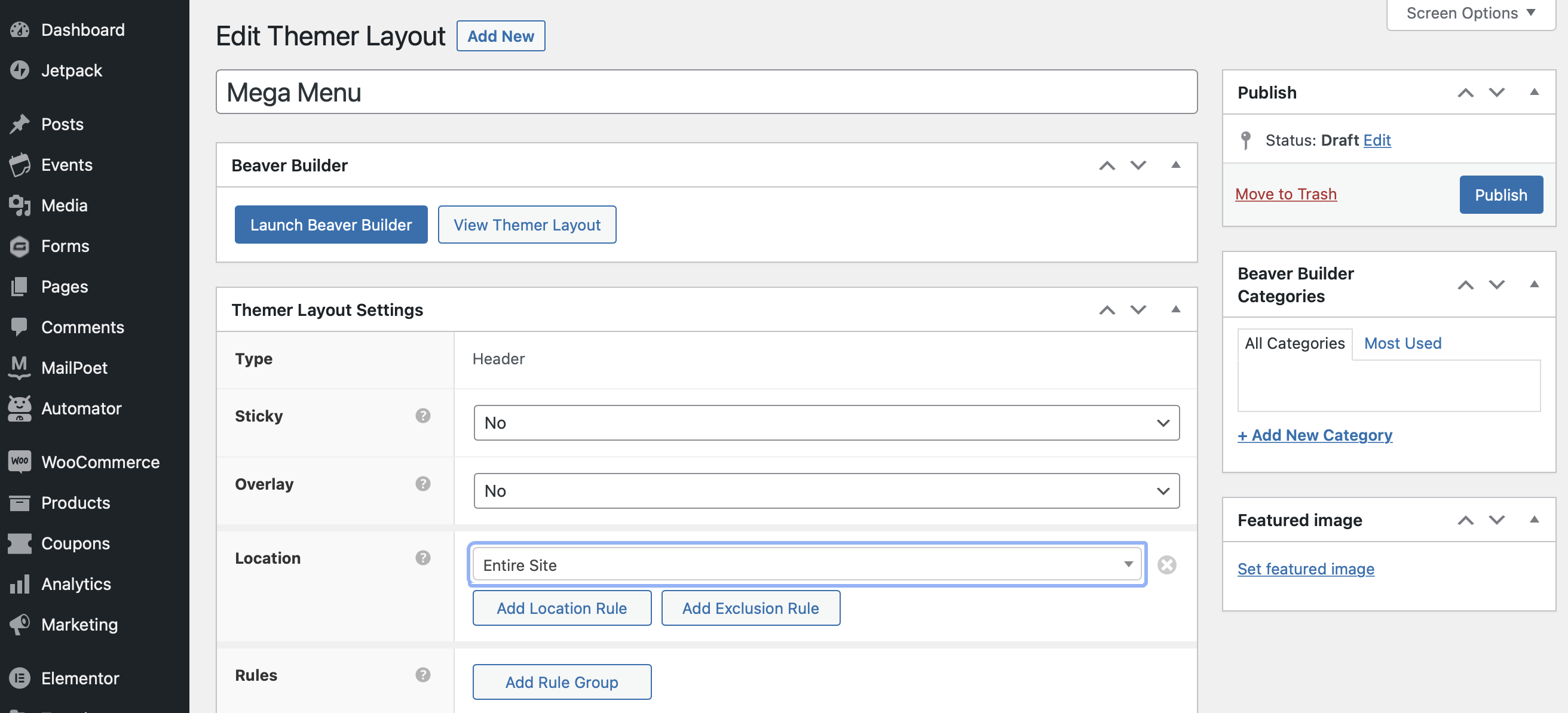The image size is (1568, 713).
Task: Open the Overlay dropdown
Action: 825,490
